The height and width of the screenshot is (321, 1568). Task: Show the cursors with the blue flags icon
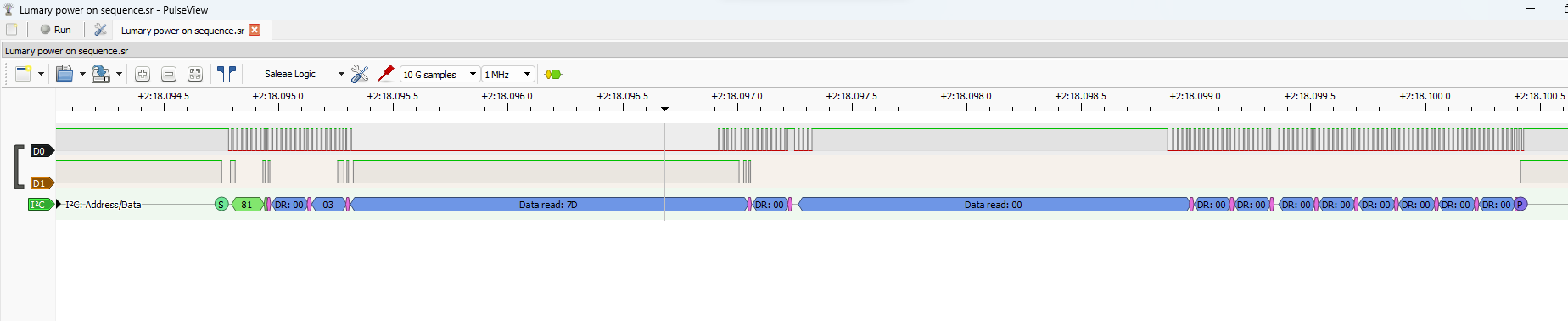(227, 74)
